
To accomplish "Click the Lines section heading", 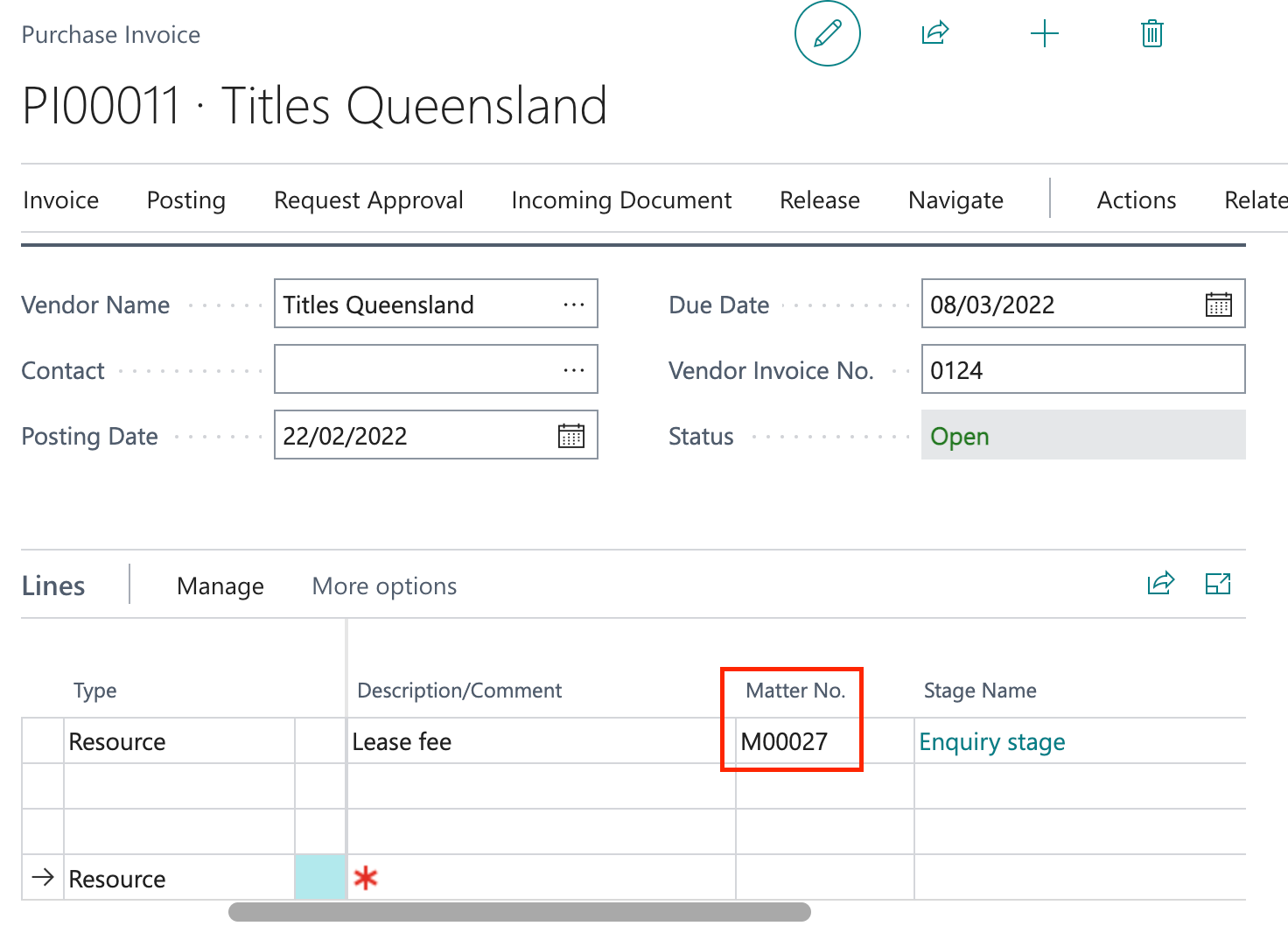I will pos(53,586).
